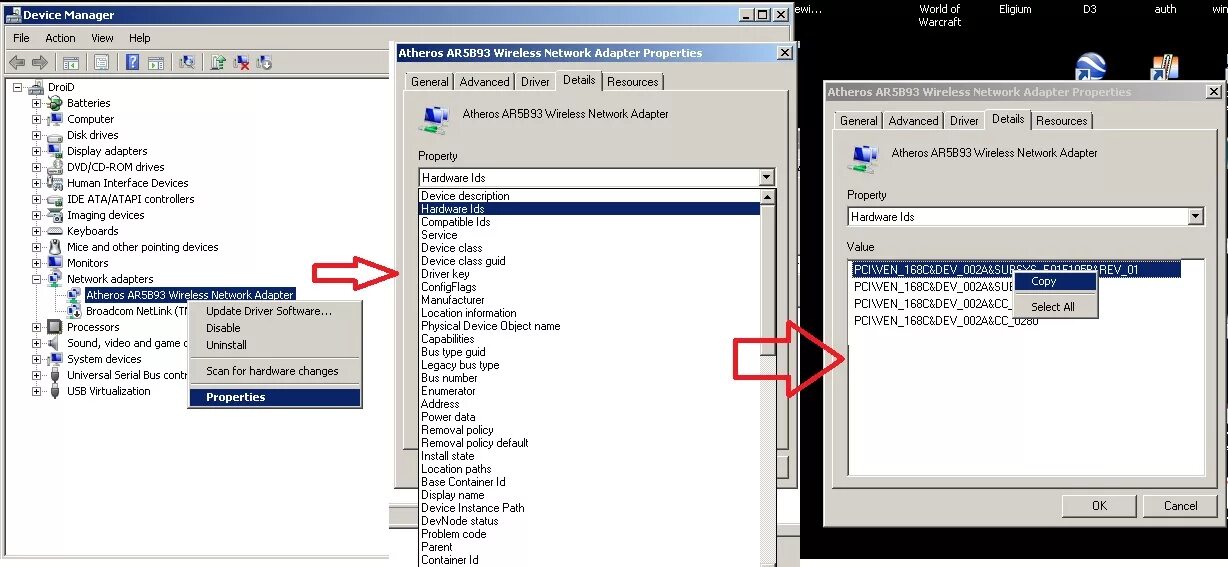Expand the IDE ATA/ATAPI controllers node
This screenshot has width=1228, height=567.
coord(37,199)
